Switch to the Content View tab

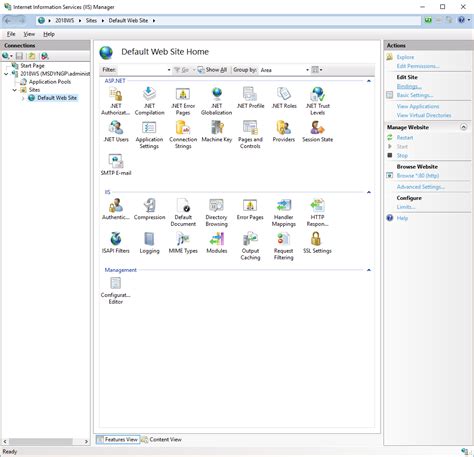(x=162, y=439)
